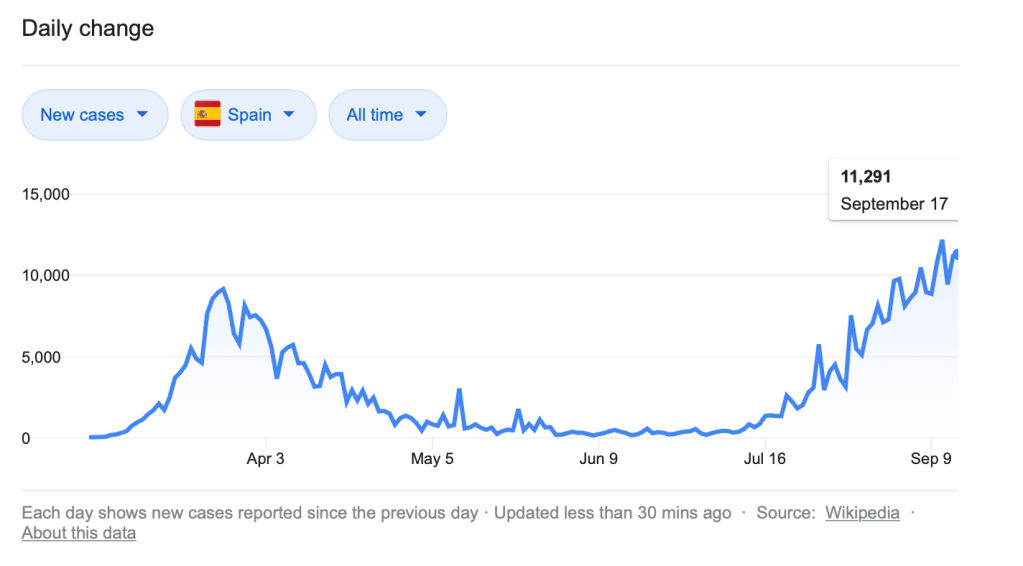This screenshot has width=1023, height=566.
Task: Click the May 5 date label
Action: coord(433,460)
